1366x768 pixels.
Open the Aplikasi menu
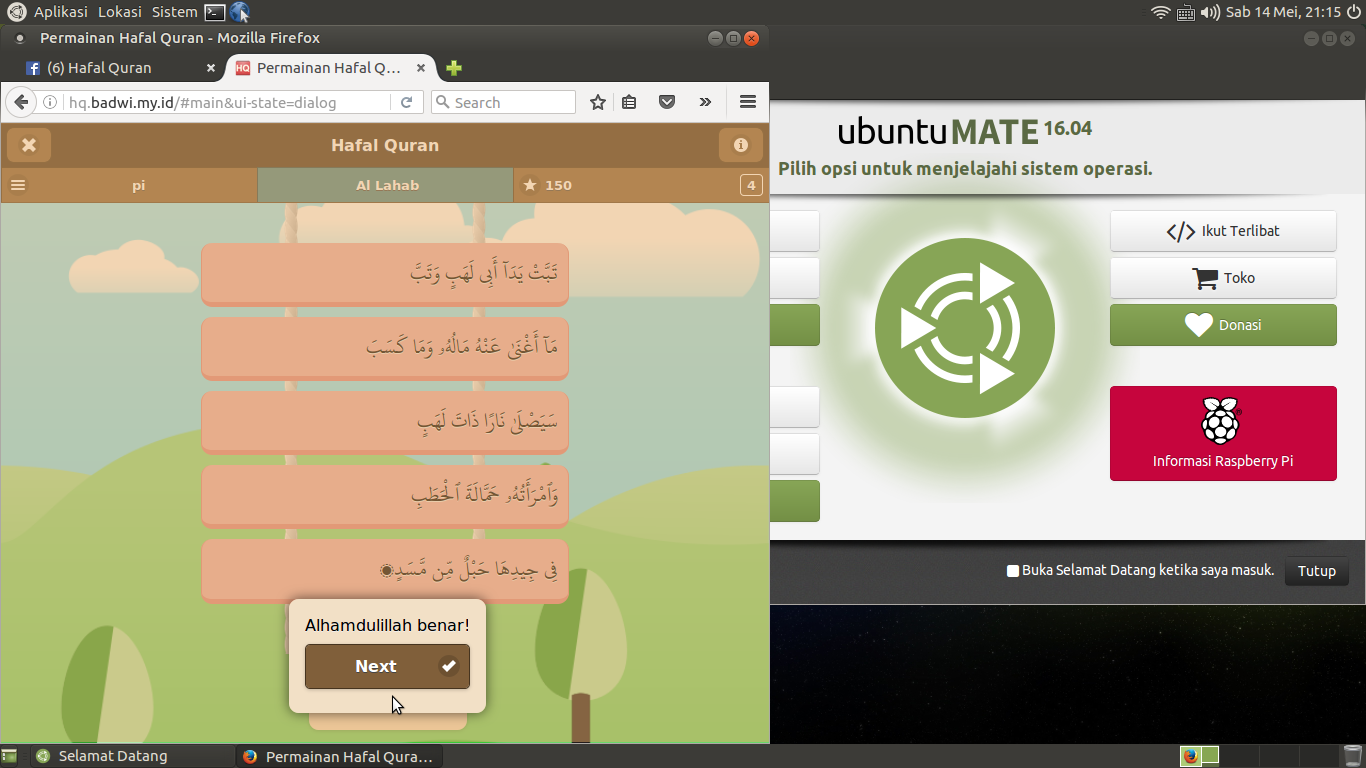[x=61, y=12]
